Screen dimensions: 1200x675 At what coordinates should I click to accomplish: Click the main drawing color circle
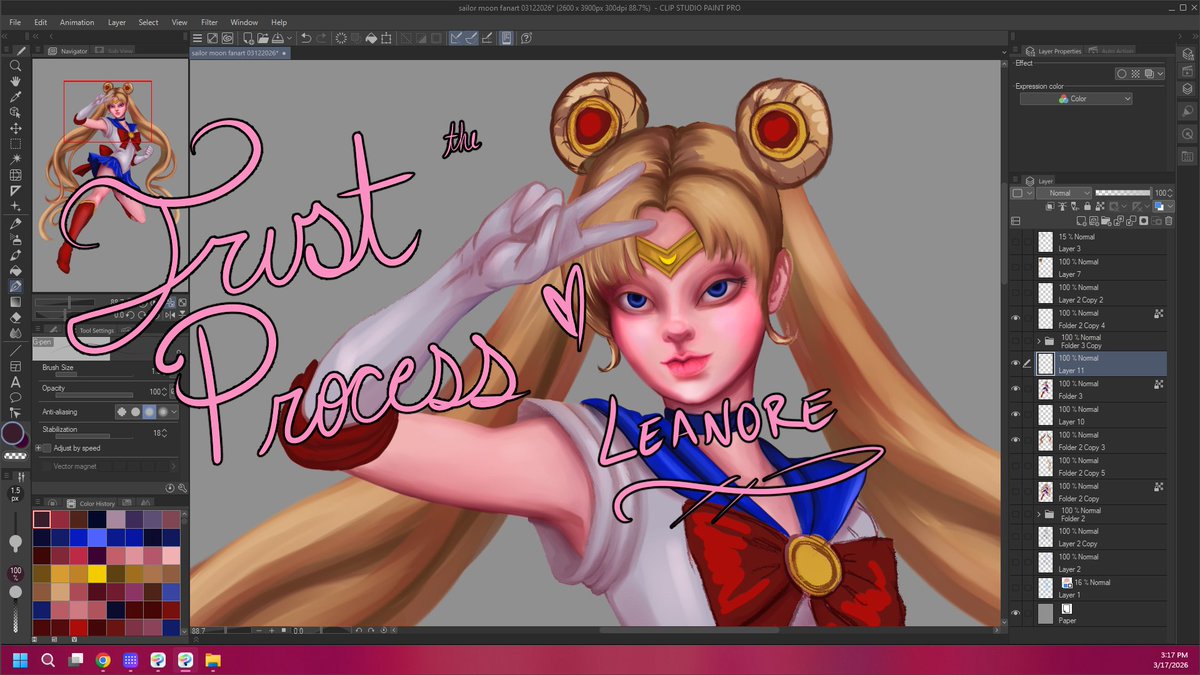point(13,435)
